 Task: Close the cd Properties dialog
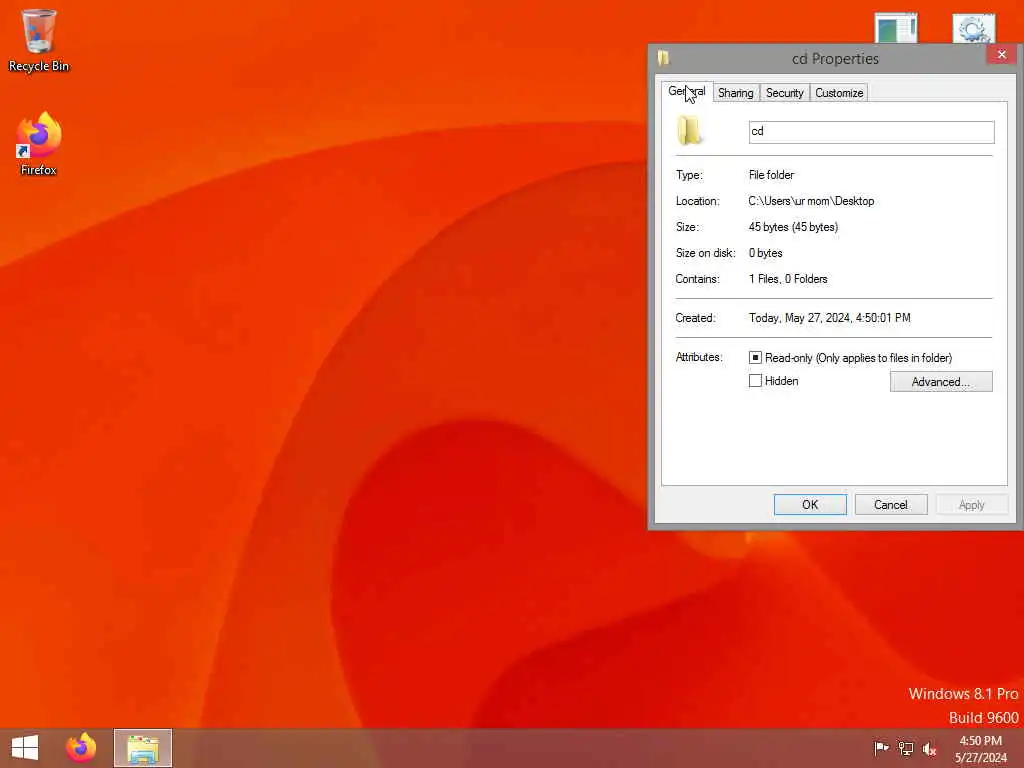coord(1001,55)
